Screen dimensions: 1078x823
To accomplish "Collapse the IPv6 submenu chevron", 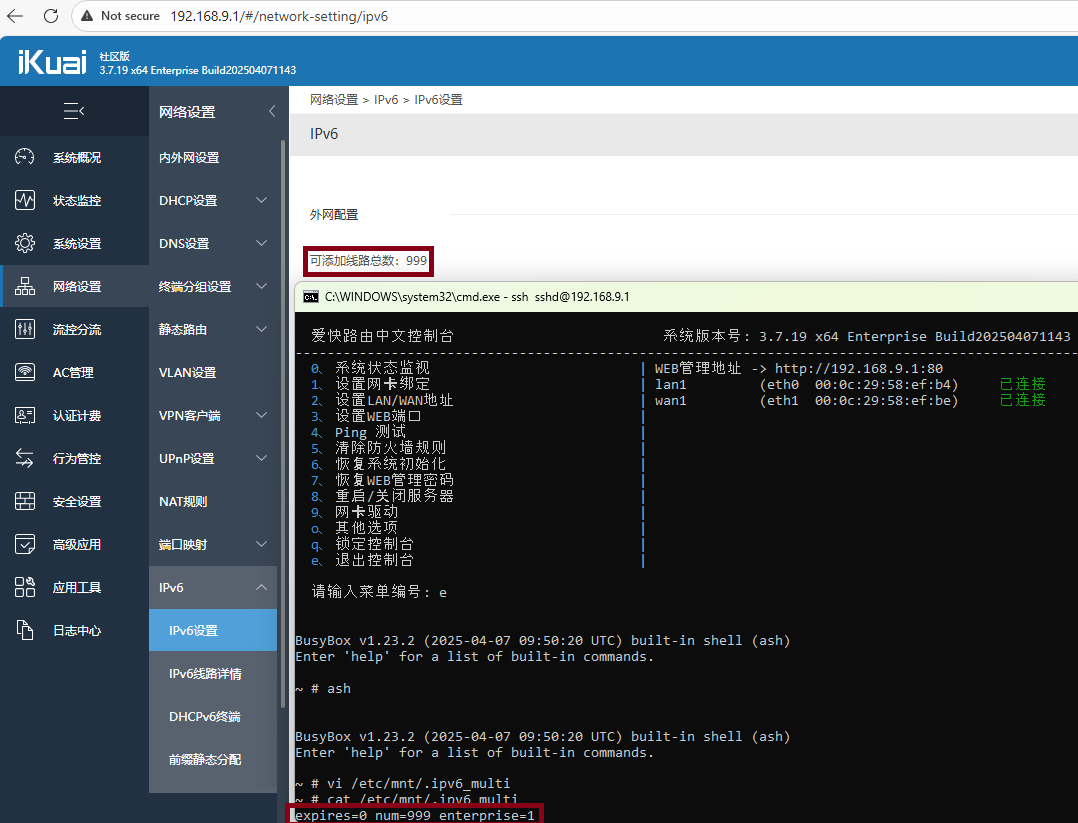I will [261, 587].
